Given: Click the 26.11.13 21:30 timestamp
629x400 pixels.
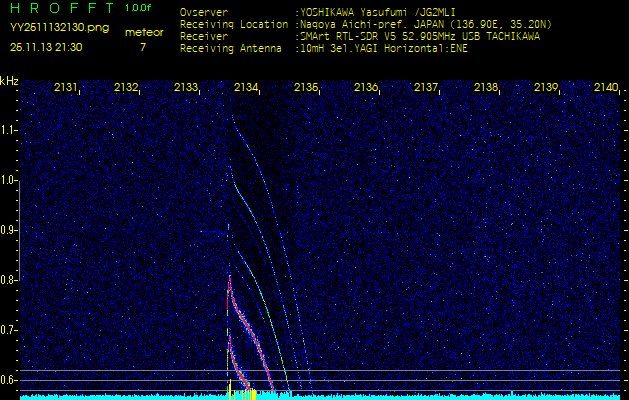Looking at the screenshot, I should click(x=46, y=47).
